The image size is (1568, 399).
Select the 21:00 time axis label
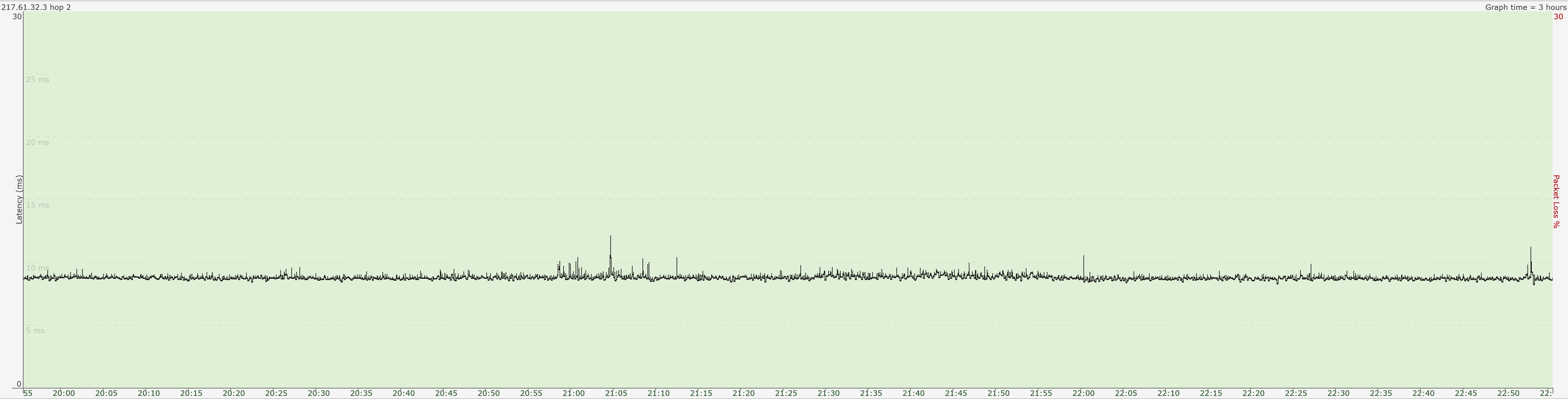tap(573, 393)
